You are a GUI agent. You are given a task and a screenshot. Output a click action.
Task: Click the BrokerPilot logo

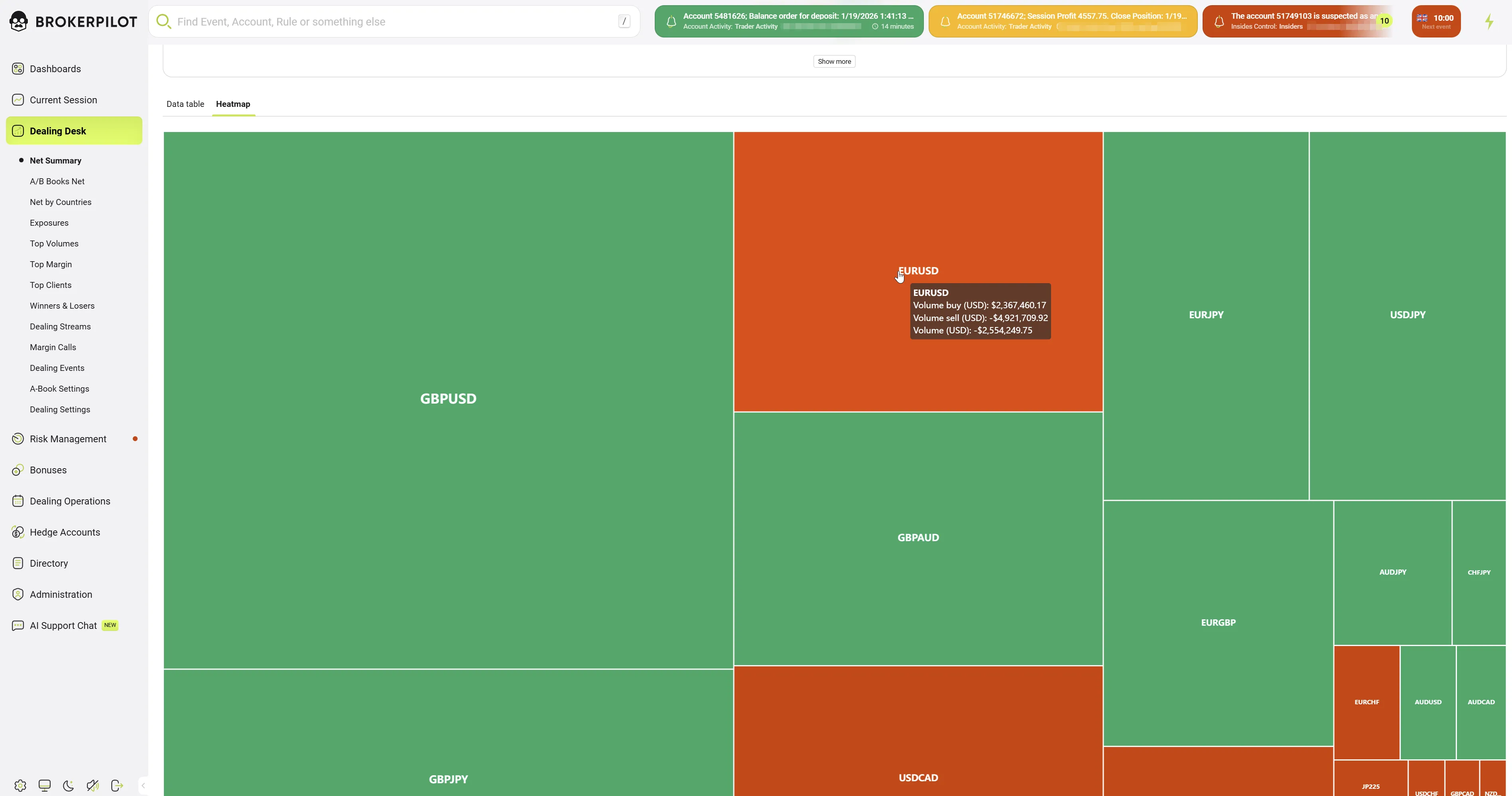click(x=73, y=22)
